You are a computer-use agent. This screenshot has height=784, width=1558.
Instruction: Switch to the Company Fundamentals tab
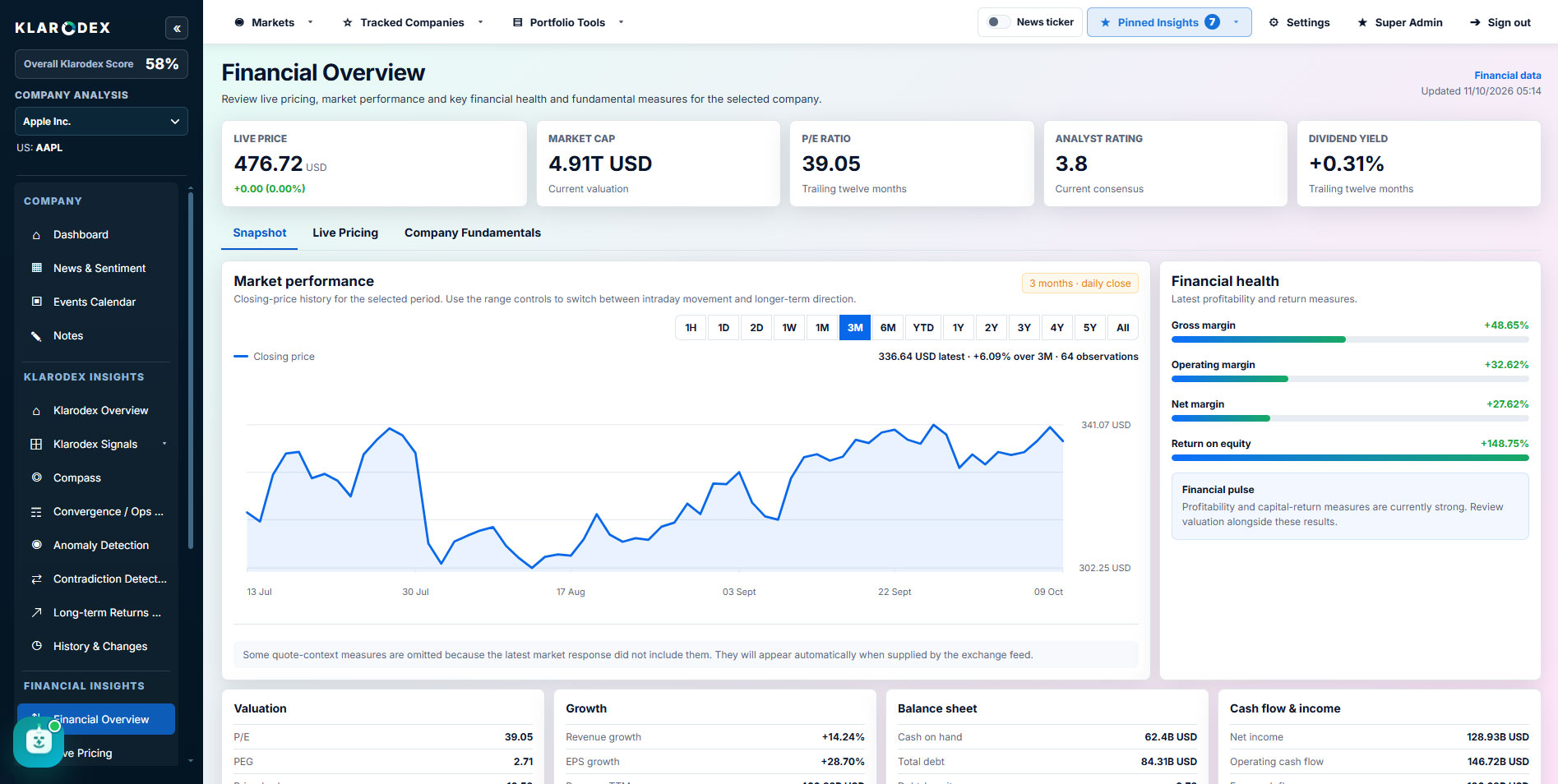[473, 233]
